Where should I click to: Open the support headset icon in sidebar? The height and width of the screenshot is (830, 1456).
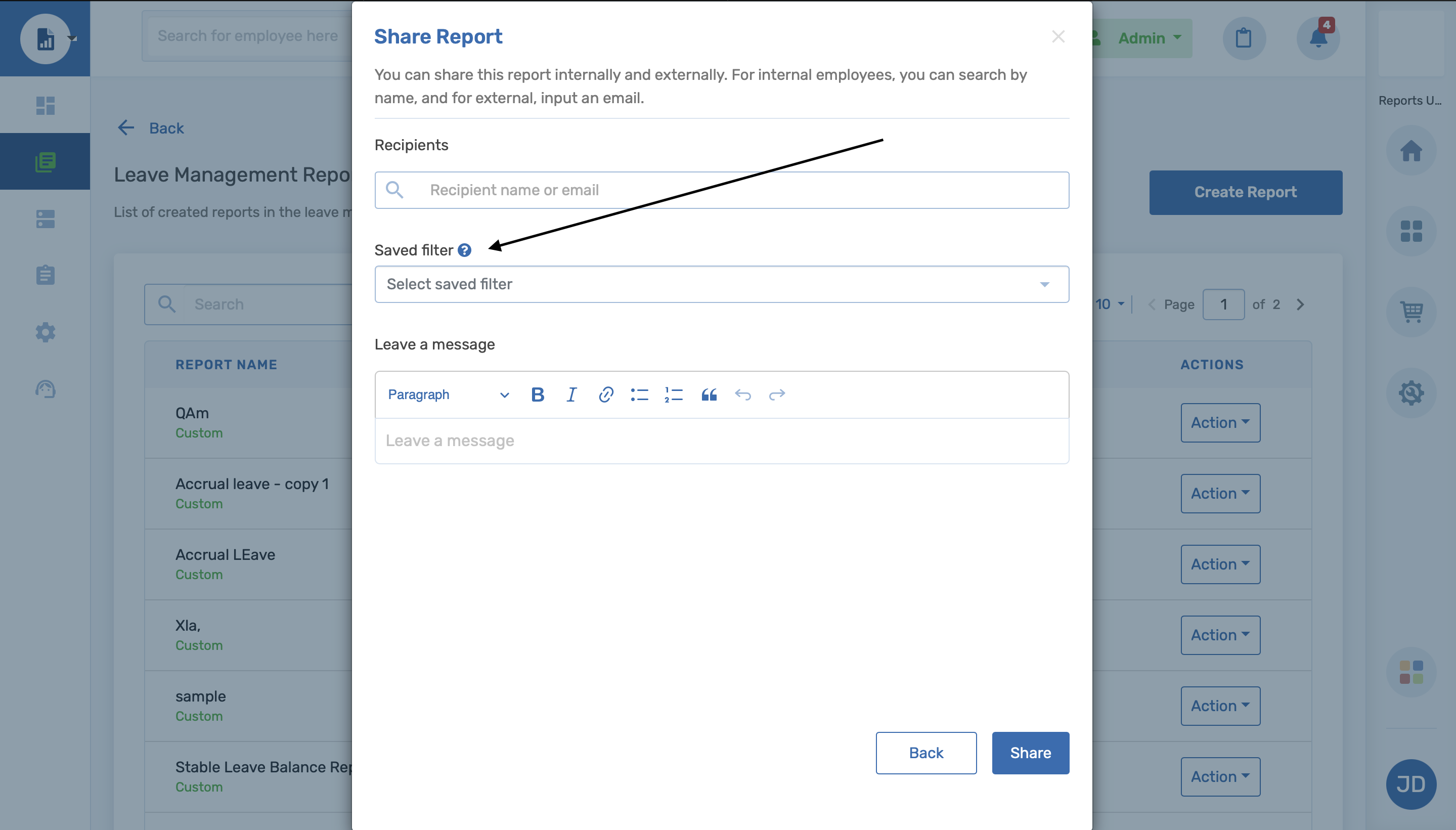point(45,389)
